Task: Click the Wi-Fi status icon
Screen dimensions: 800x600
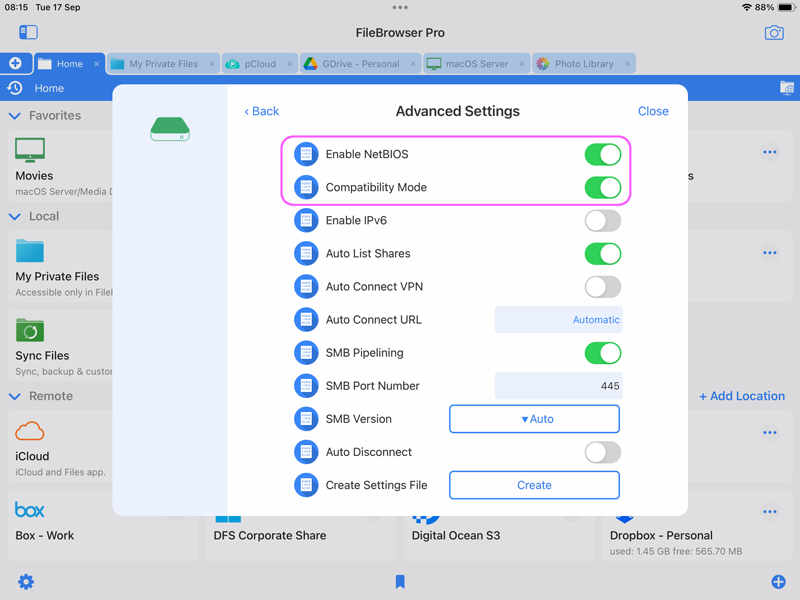Action: 746,7
